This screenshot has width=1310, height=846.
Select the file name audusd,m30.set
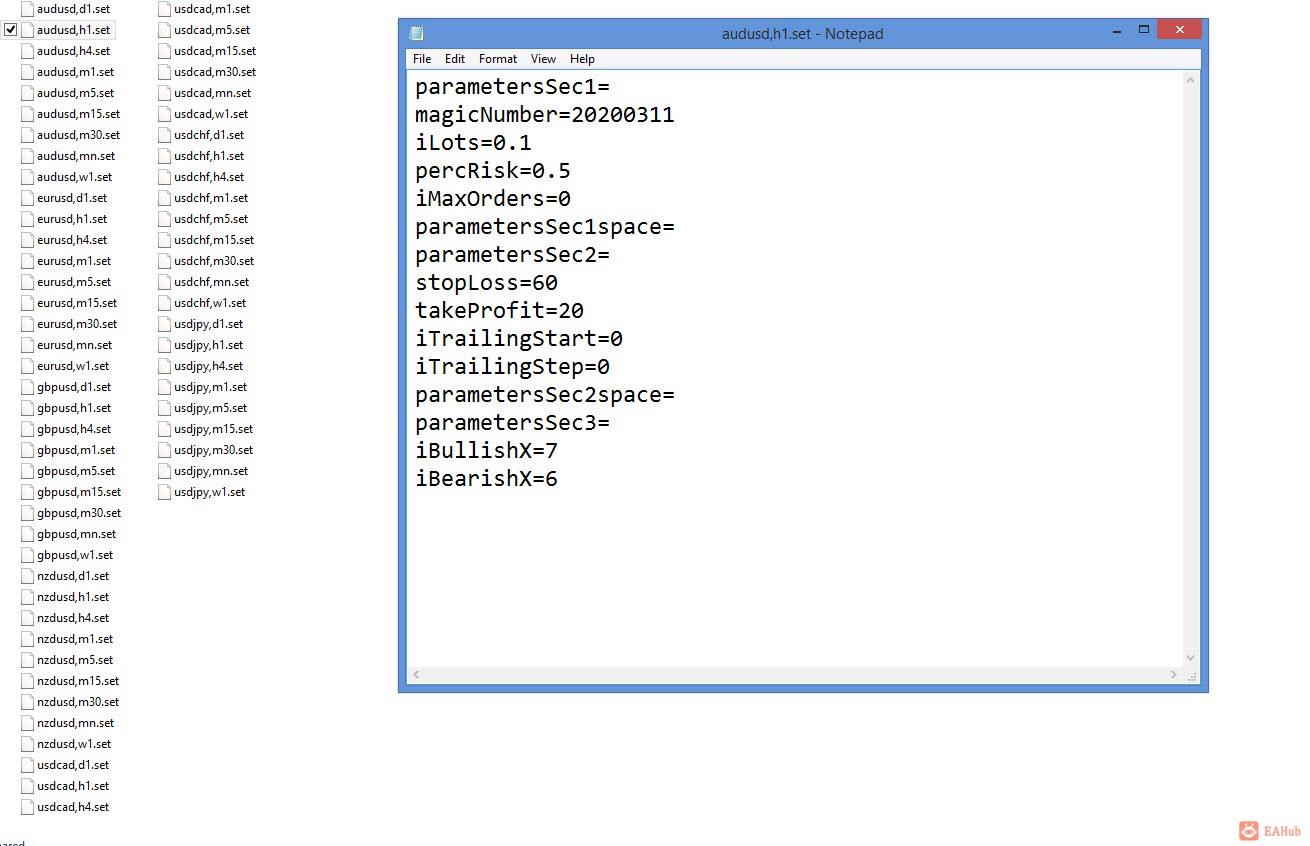pos(78,135)
